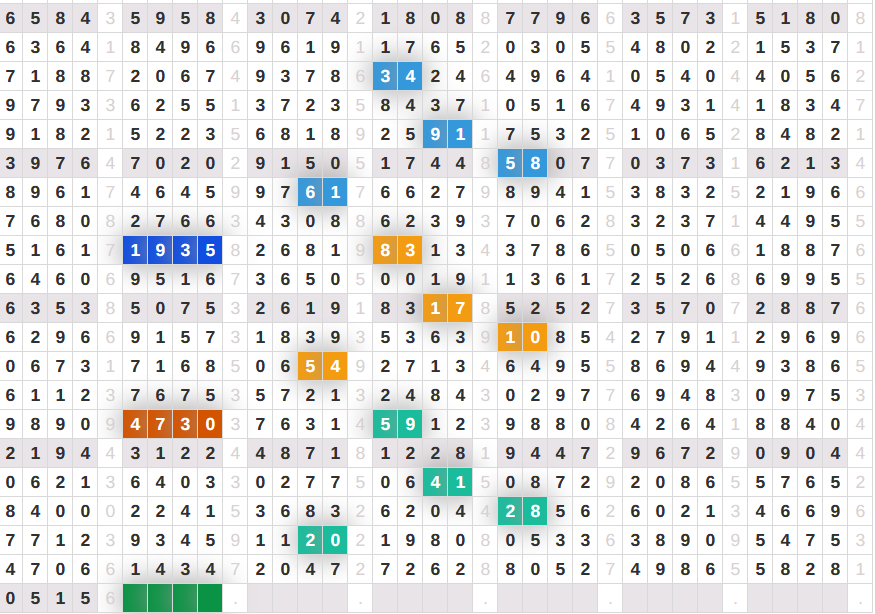Click the blue highlighted 91 cell pair
The width and height of the screenshot is (875, 614).
tap(447, 134)
